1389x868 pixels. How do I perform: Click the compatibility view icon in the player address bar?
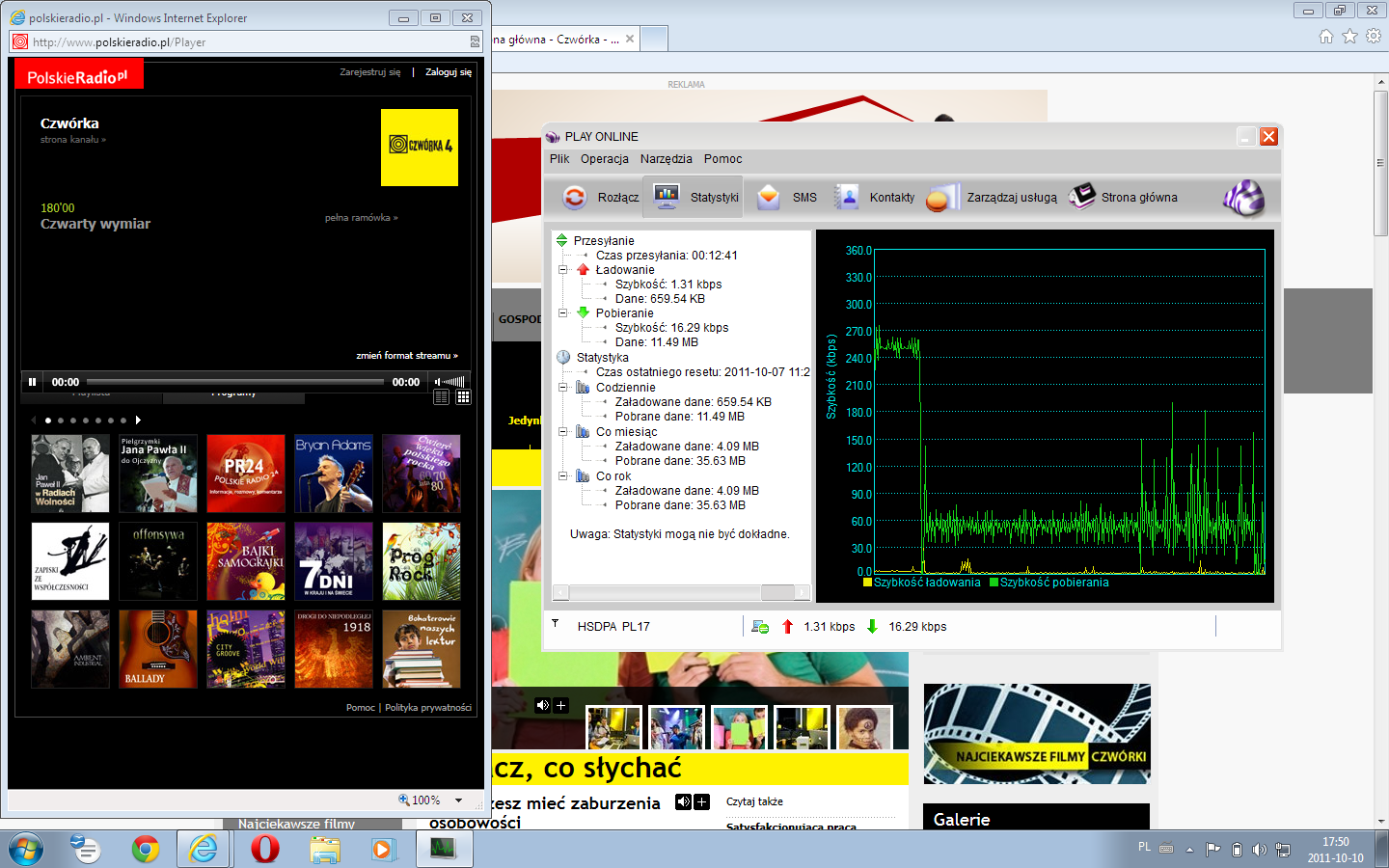pos(475,42)
